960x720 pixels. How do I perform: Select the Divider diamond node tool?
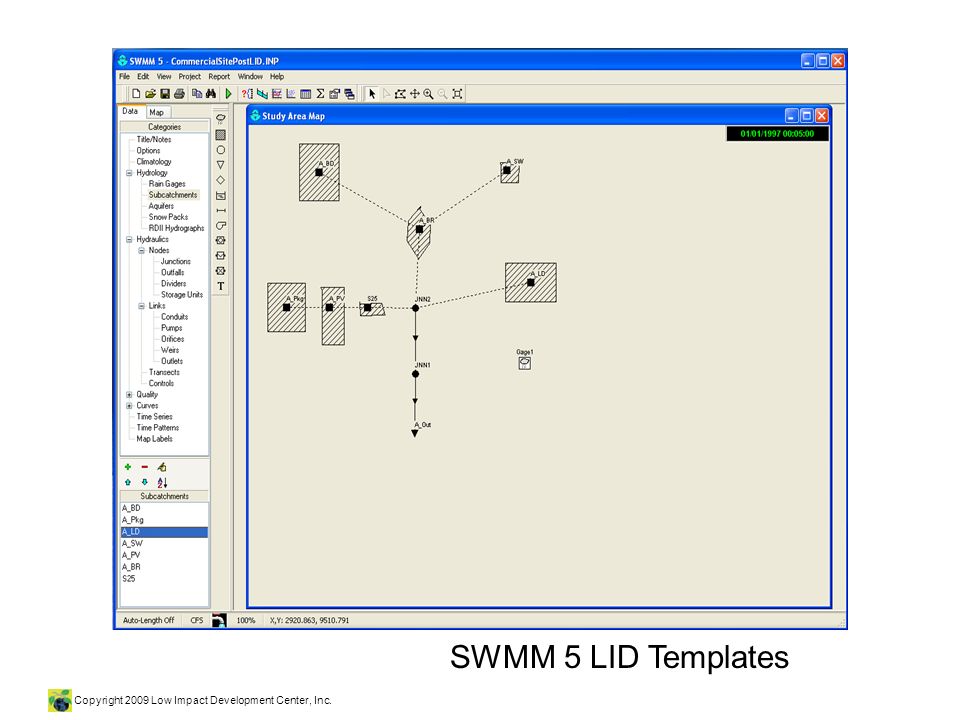coord(221,180)
